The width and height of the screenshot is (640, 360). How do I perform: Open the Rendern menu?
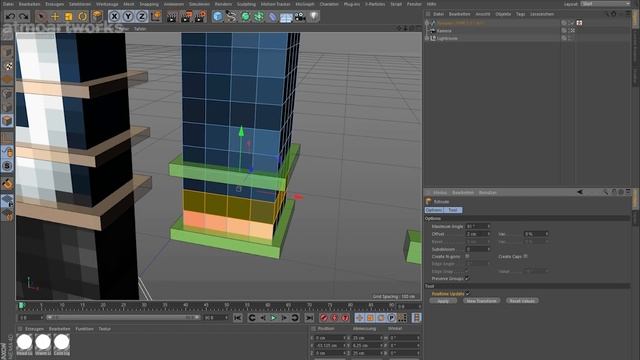(x=223, y=4)
